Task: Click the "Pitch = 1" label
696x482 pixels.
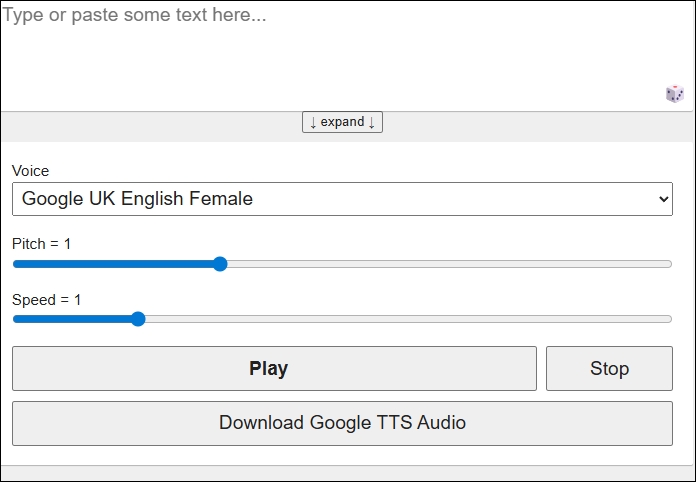Action: click(42, 244)
